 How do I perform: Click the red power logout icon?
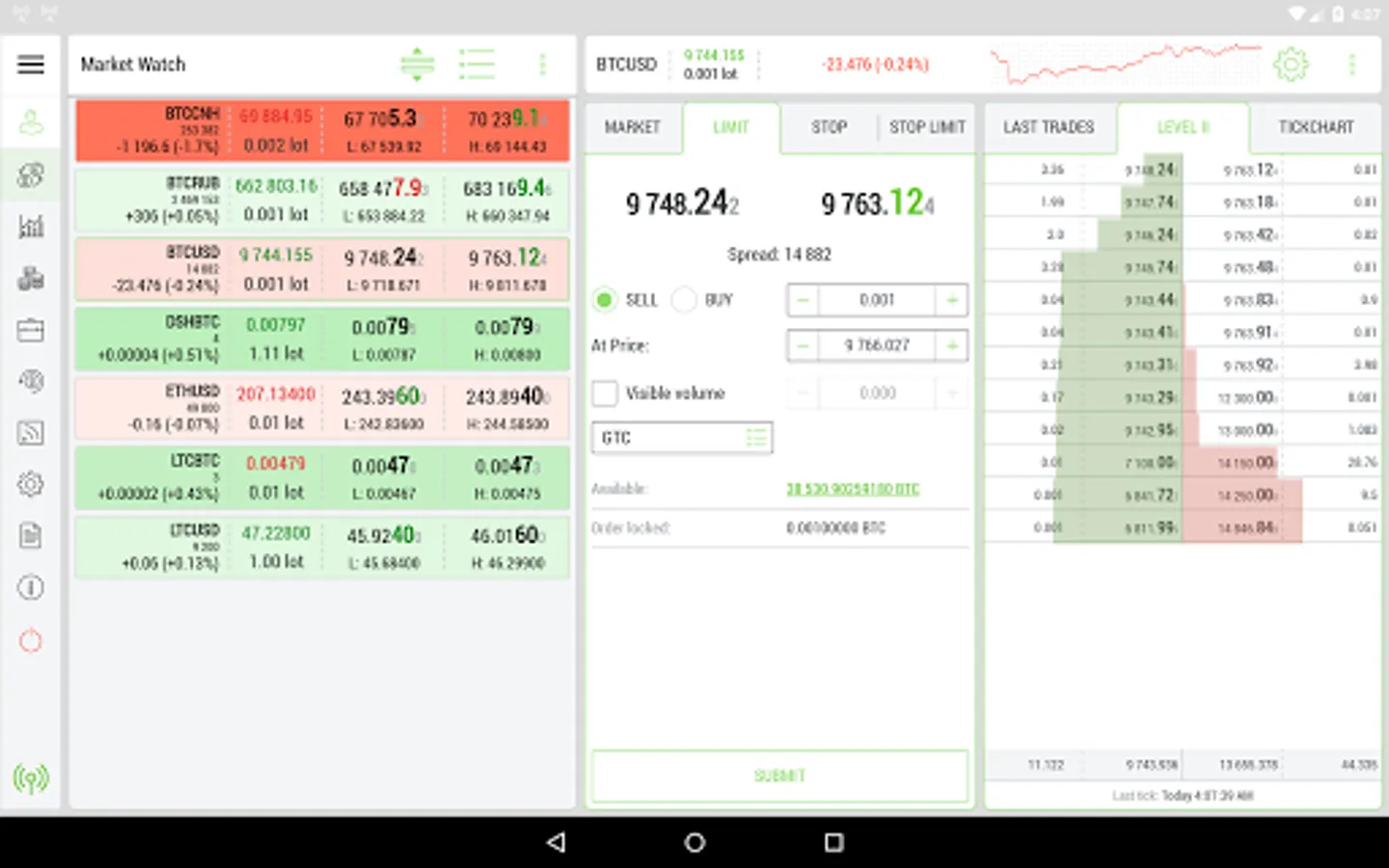[31, 639]
